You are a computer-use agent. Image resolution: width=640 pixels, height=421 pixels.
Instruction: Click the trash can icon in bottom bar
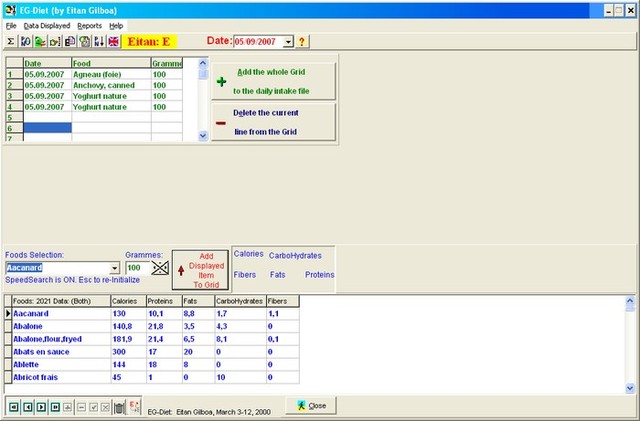[119, 407]
